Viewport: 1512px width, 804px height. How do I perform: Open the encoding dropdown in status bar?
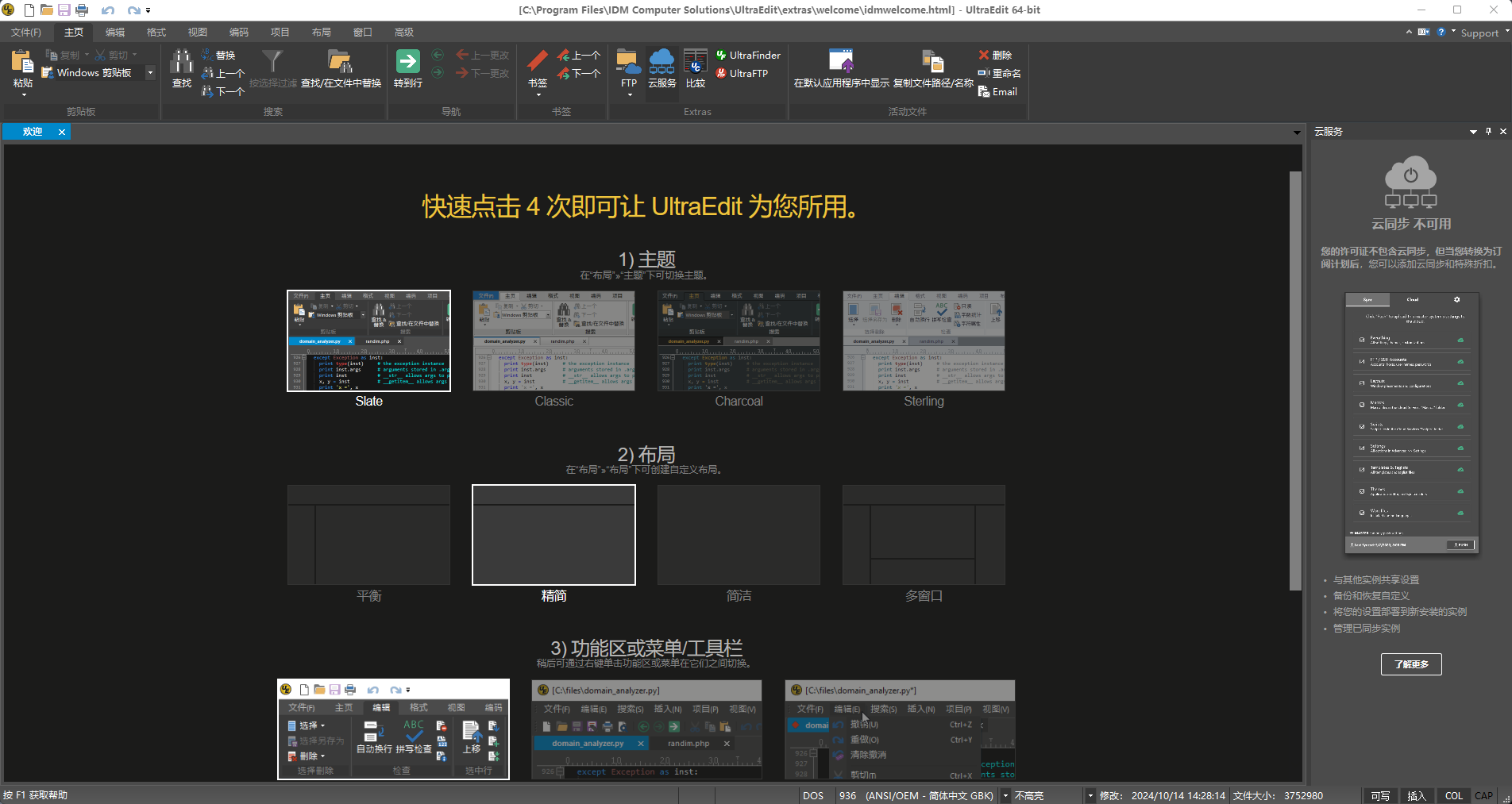tap(1005, 795)
